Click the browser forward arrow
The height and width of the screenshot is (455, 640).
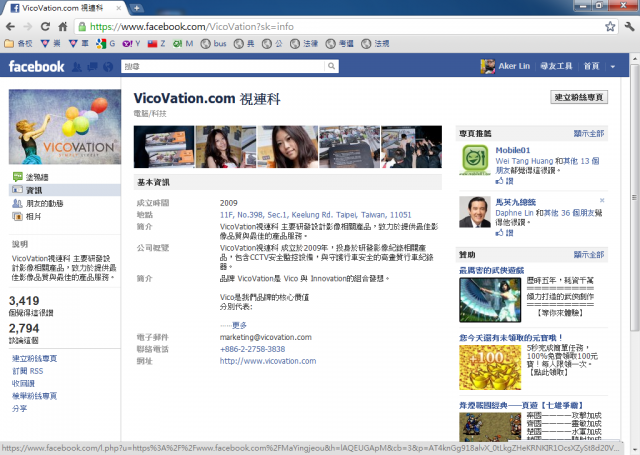28,27
